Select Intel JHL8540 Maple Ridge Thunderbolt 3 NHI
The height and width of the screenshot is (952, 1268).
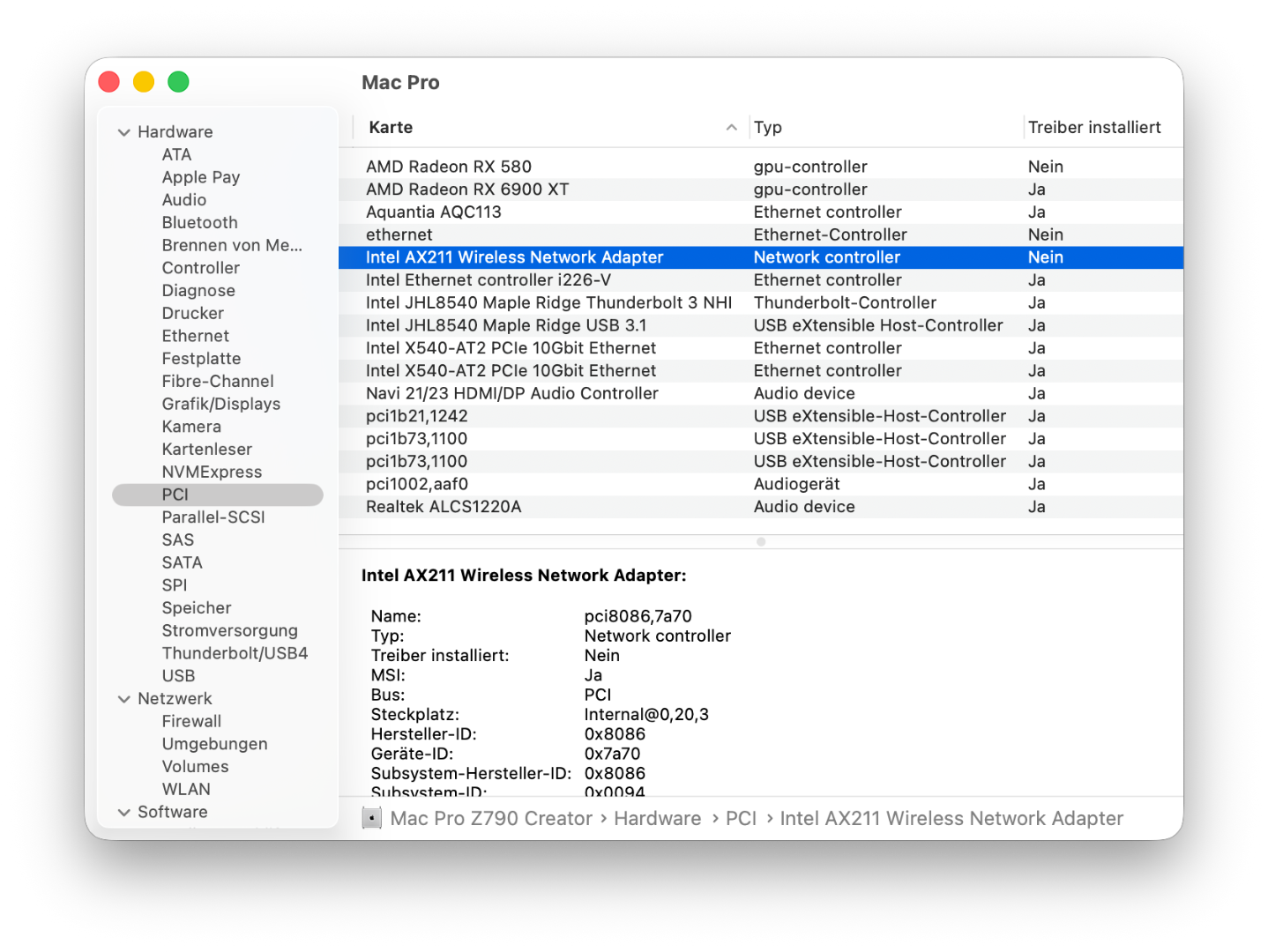click(x=761, y=303)
